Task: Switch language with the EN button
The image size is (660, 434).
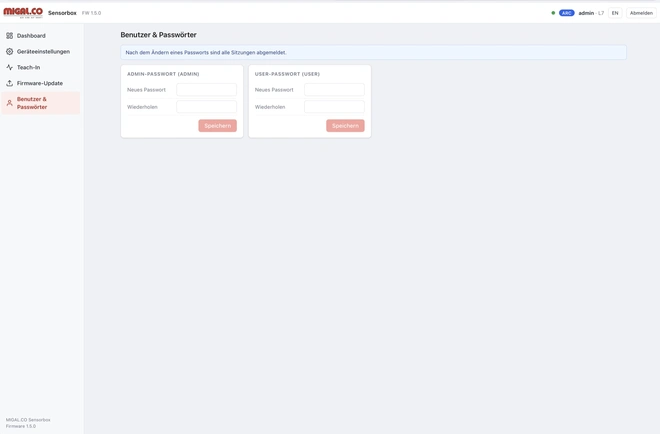Action: (615, 13)
